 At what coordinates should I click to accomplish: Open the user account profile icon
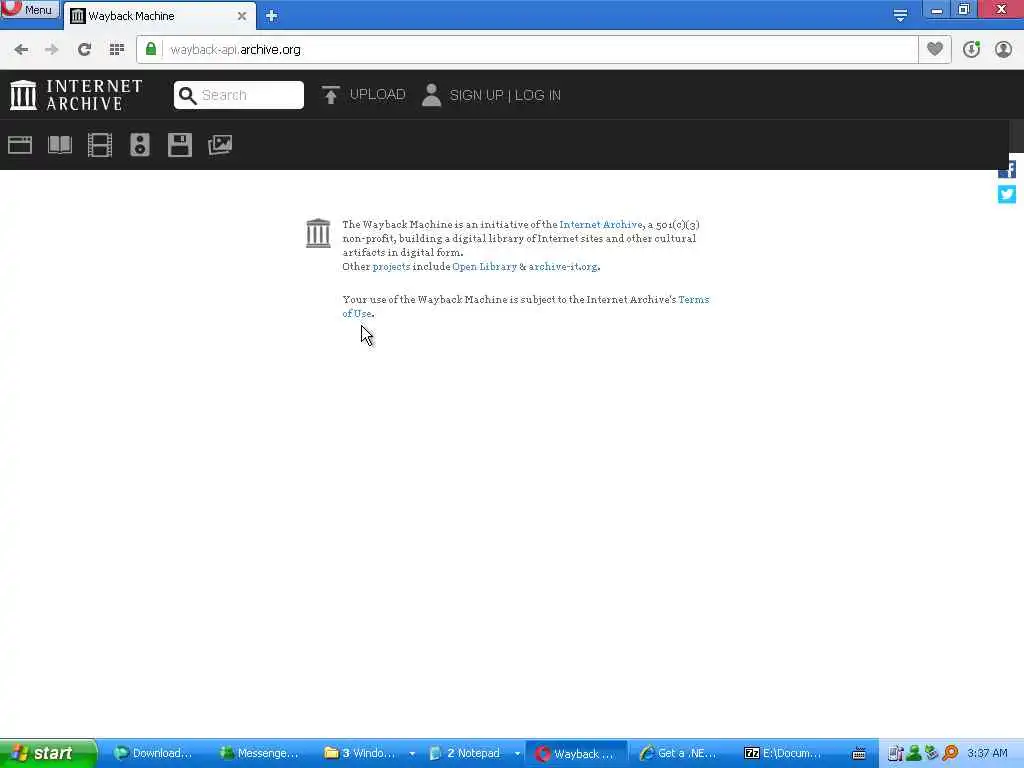(1003, 49)
